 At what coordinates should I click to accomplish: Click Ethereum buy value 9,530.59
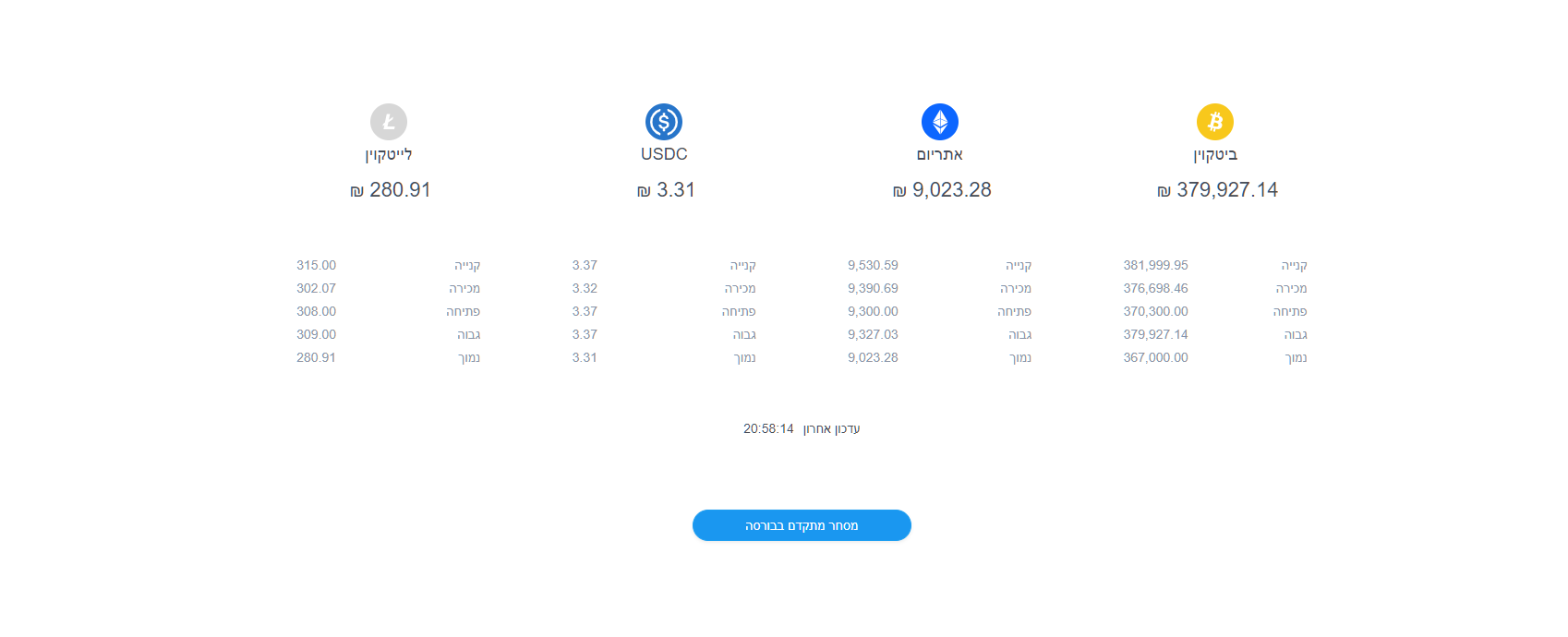(873, 265)
